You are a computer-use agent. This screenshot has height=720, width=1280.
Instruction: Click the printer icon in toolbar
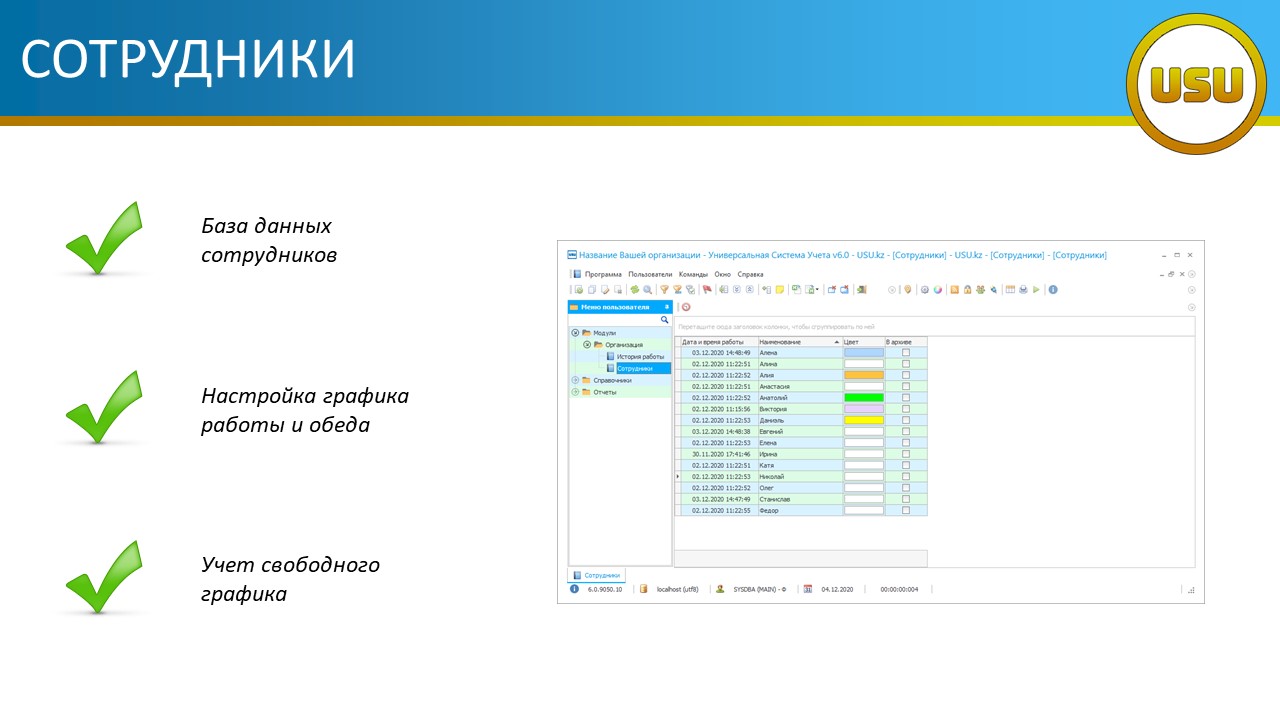point(1023,290)
